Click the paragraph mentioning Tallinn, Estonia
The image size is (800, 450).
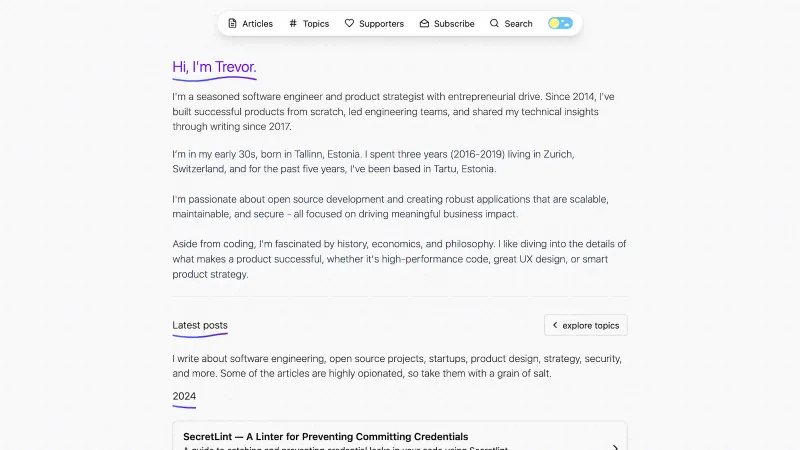[x=375, y=162]
